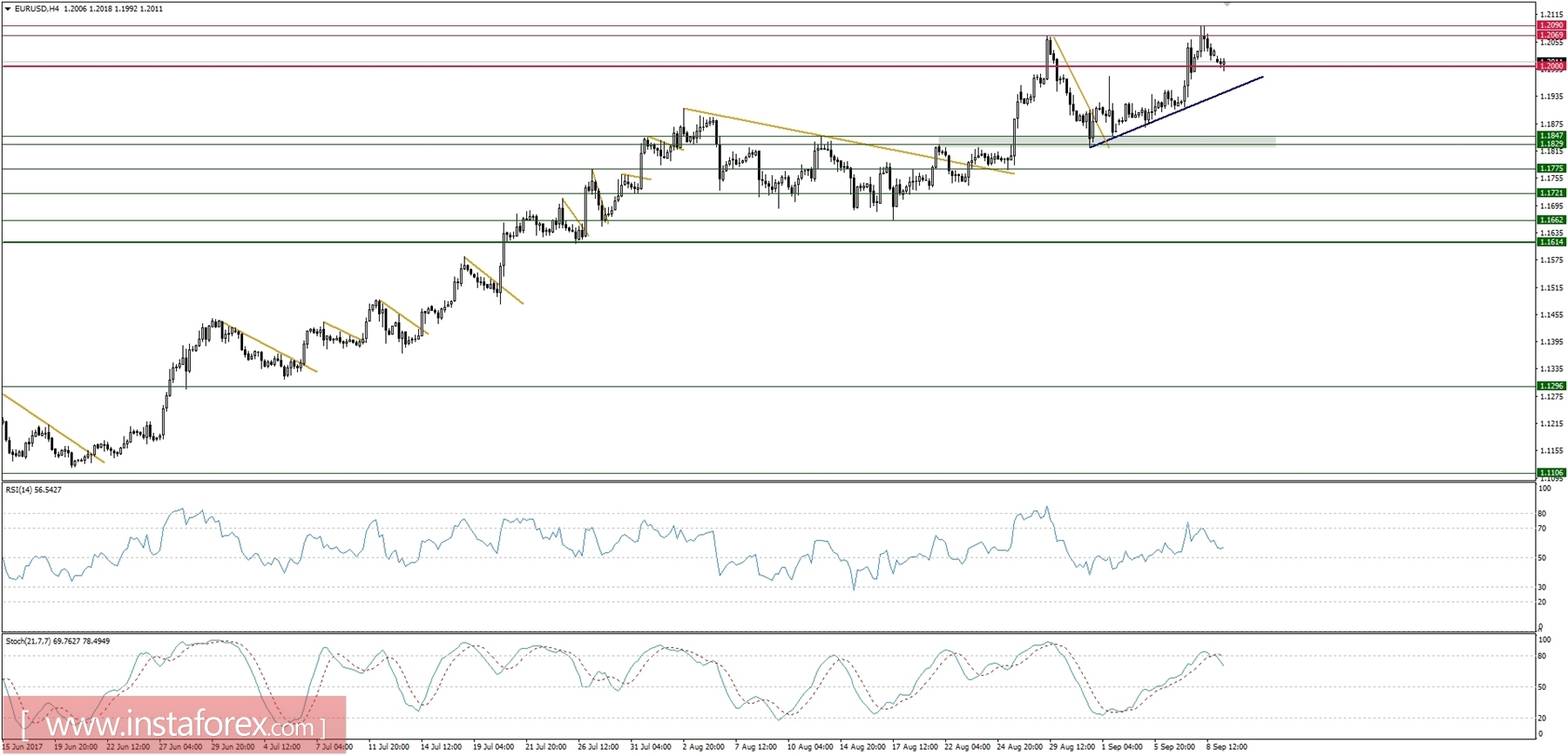Click the 1.1395 price scale value

tap(1551, 341)
